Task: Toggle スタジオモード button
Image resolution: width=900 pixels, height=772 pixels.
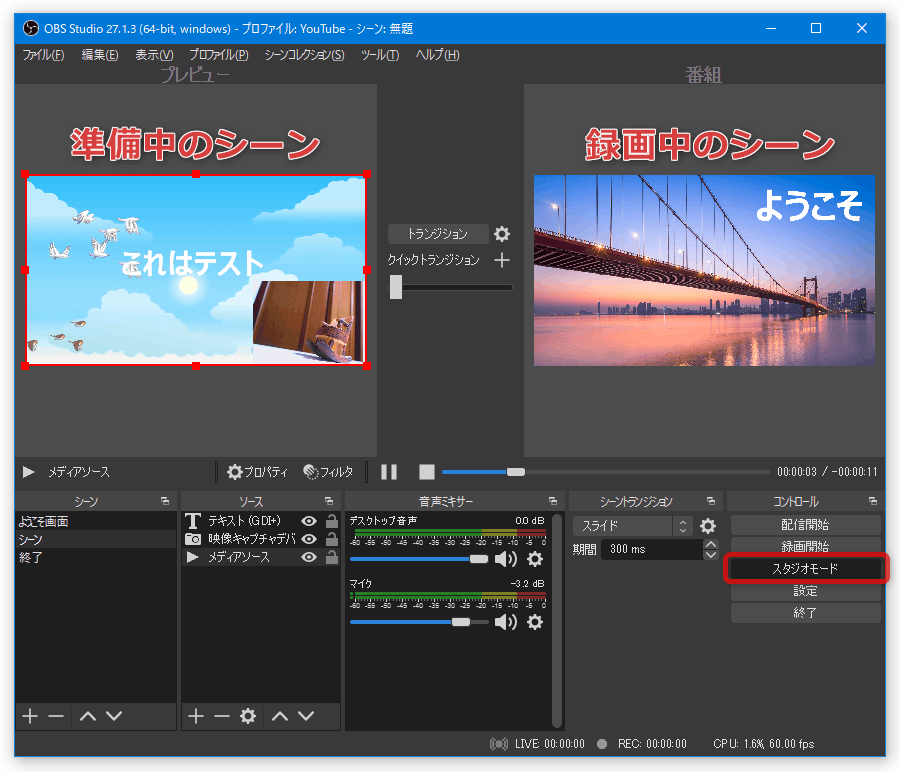Action: coord(805,569)
